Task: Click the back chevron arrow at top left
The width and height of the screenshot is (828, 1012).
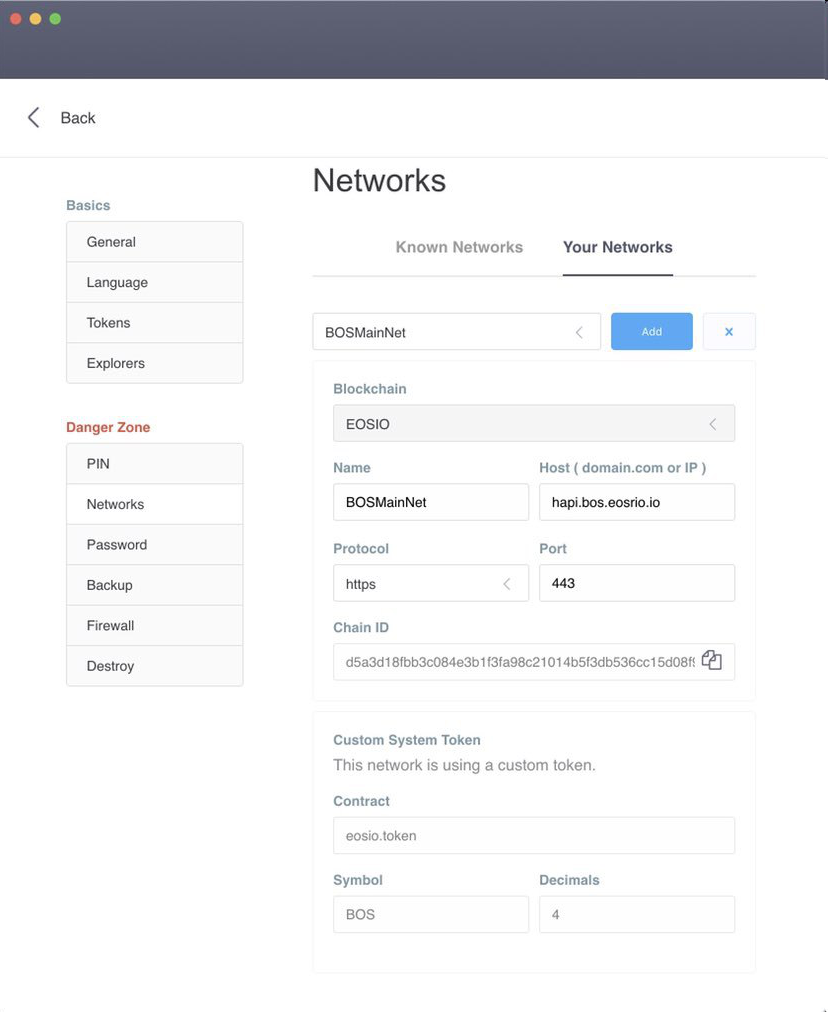Action: coord(33,117)
